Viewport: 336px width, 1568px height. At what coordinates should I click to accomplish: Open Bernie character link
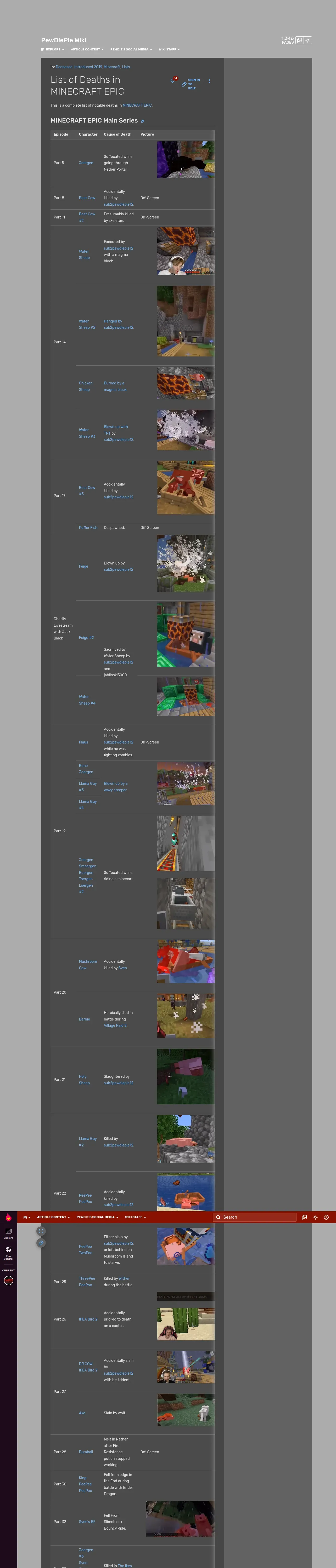(x=84, y=1019)
